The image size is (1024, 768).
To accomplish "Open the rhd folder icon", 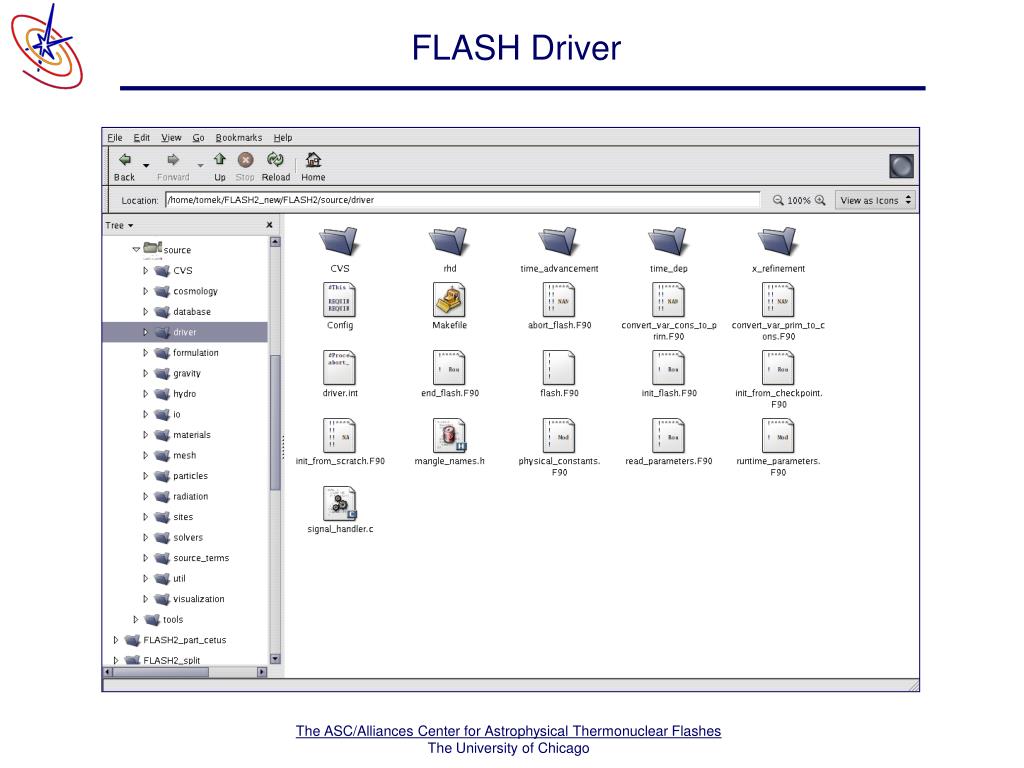I will click(449, 242).
